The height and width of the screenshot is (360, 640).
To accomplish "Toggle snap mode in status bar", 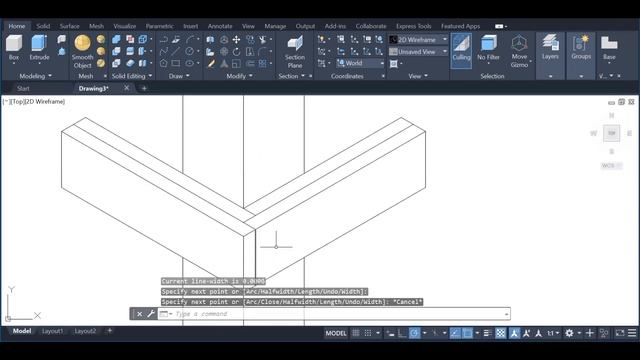I will [x=368, y=333].
